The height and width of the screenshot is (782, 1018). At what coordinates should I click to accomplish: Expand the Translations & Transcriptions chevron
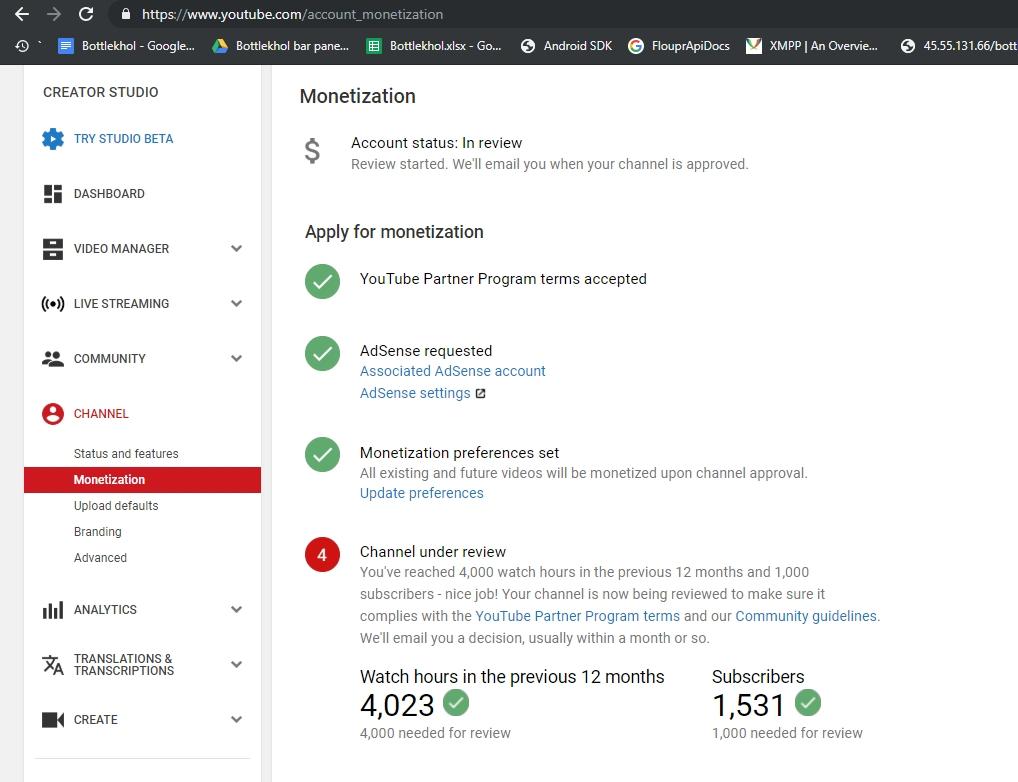236,664
